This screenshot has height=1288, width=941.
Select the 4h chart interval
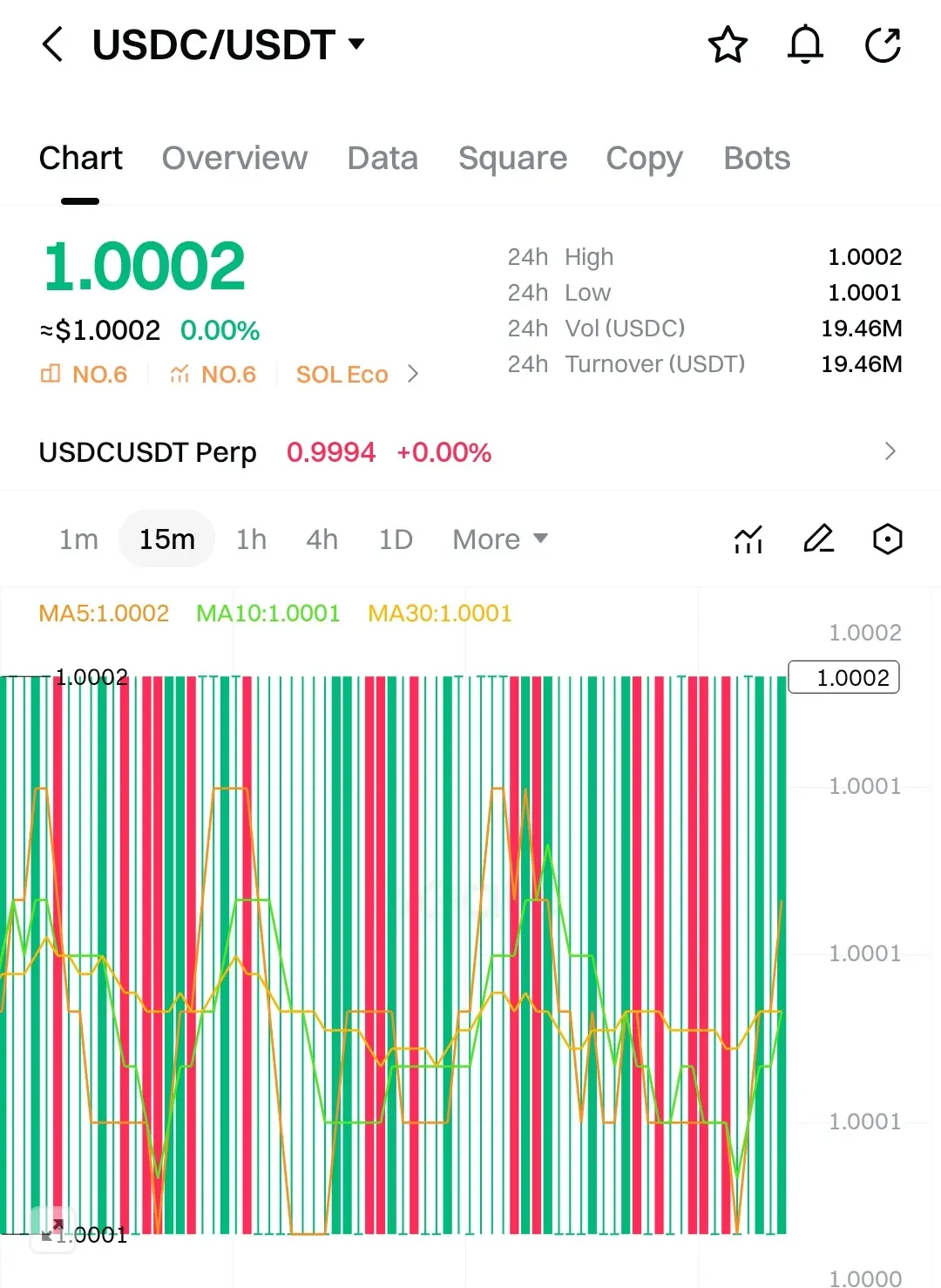pyautogui.click(x=322, y=539)
